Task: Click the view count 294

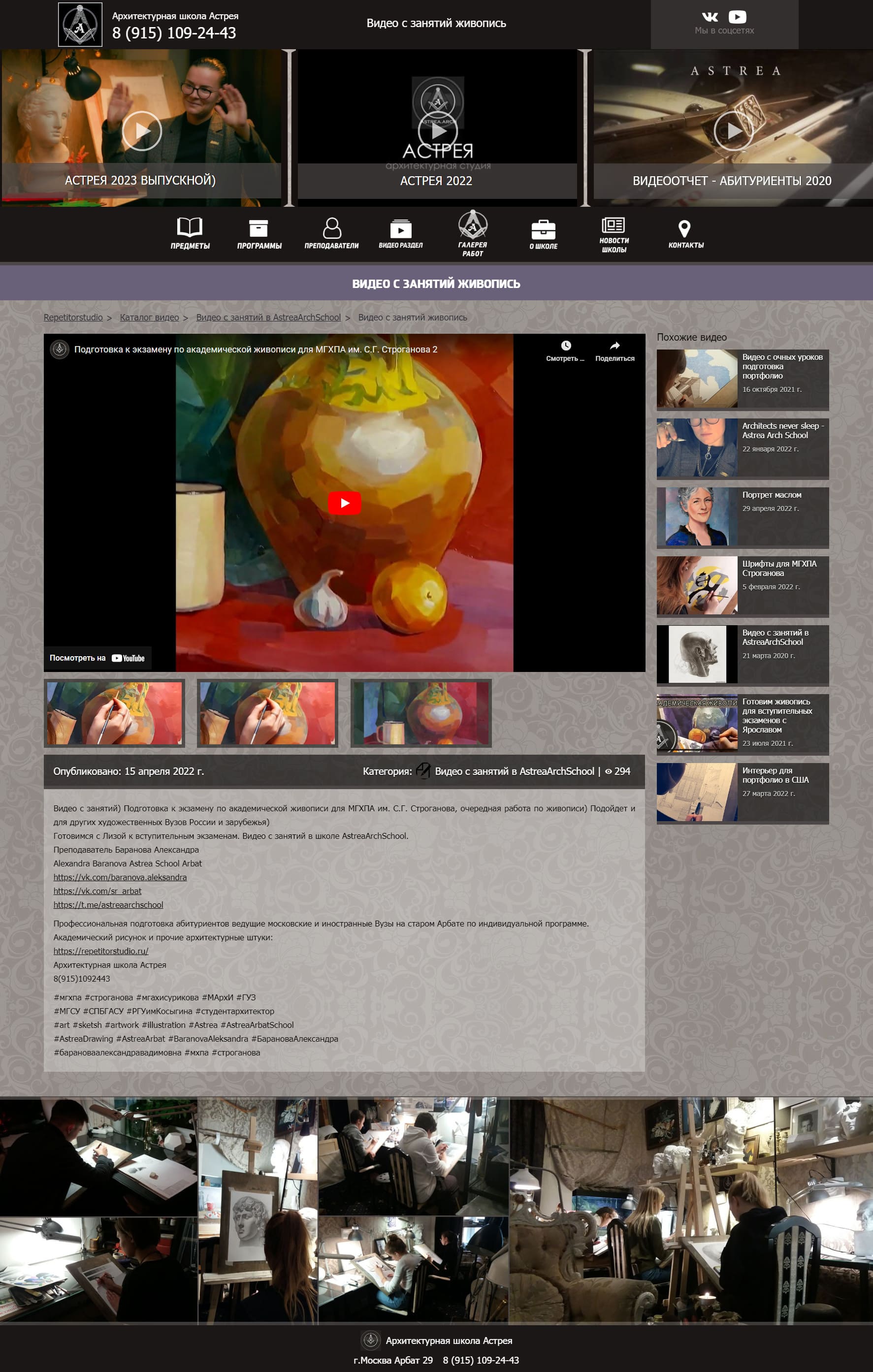Action: [622, 771]
